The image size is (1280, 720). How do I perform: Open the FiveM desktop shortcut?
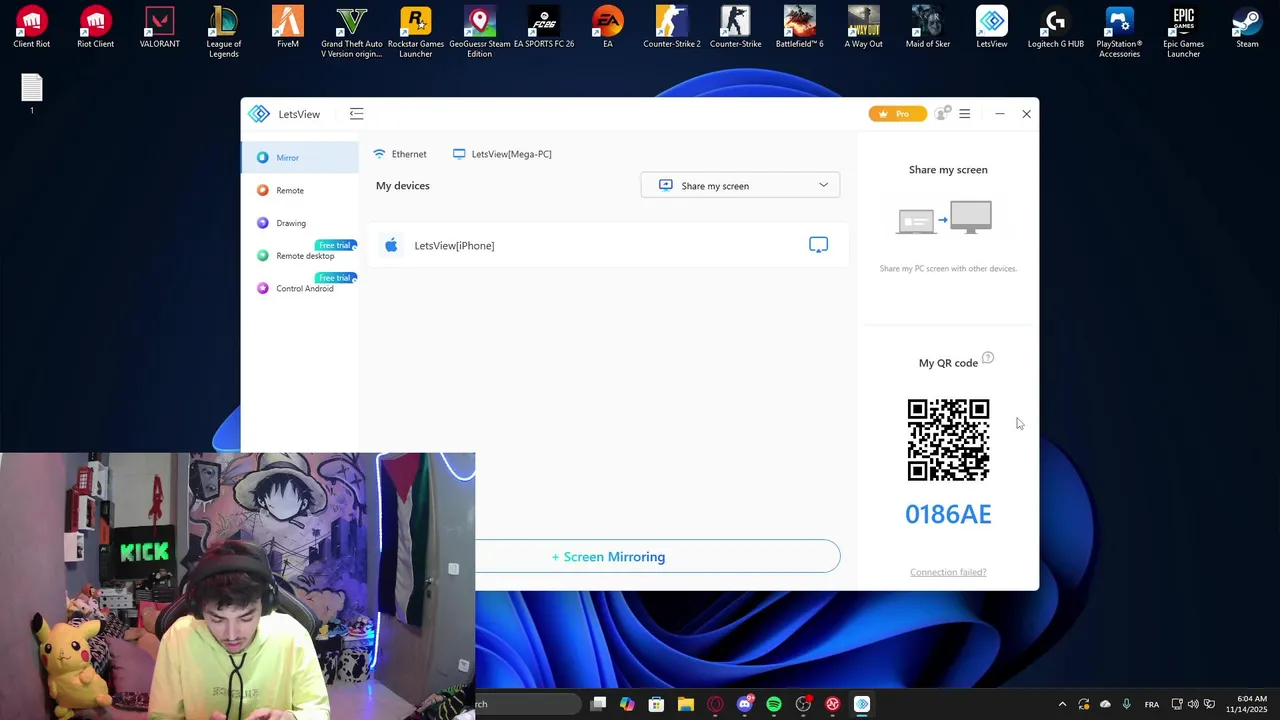(x=288, y=28)
